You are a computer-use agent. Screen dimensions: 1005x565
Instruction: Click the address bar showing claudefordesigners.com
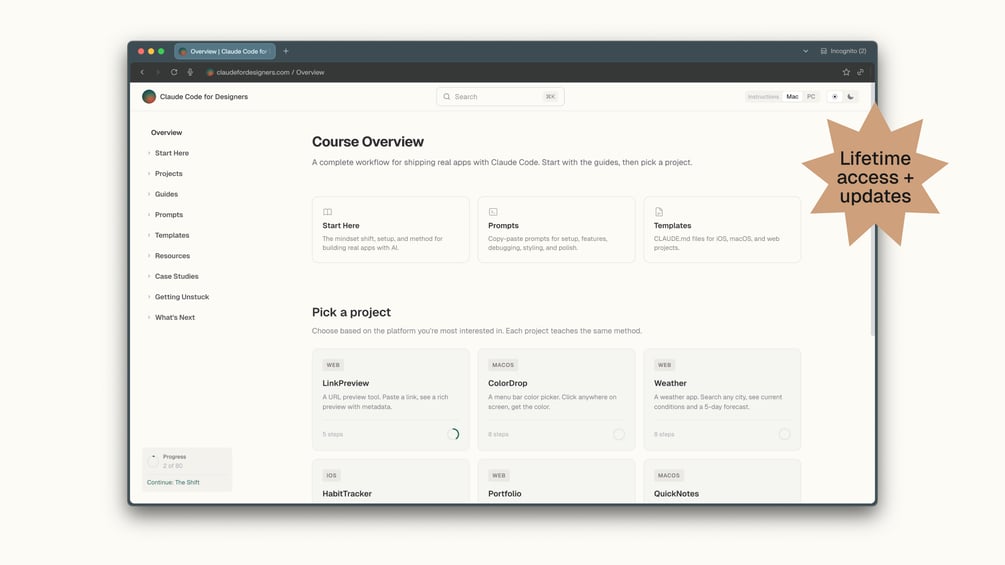pyautogui.click(x=270, y=72)
